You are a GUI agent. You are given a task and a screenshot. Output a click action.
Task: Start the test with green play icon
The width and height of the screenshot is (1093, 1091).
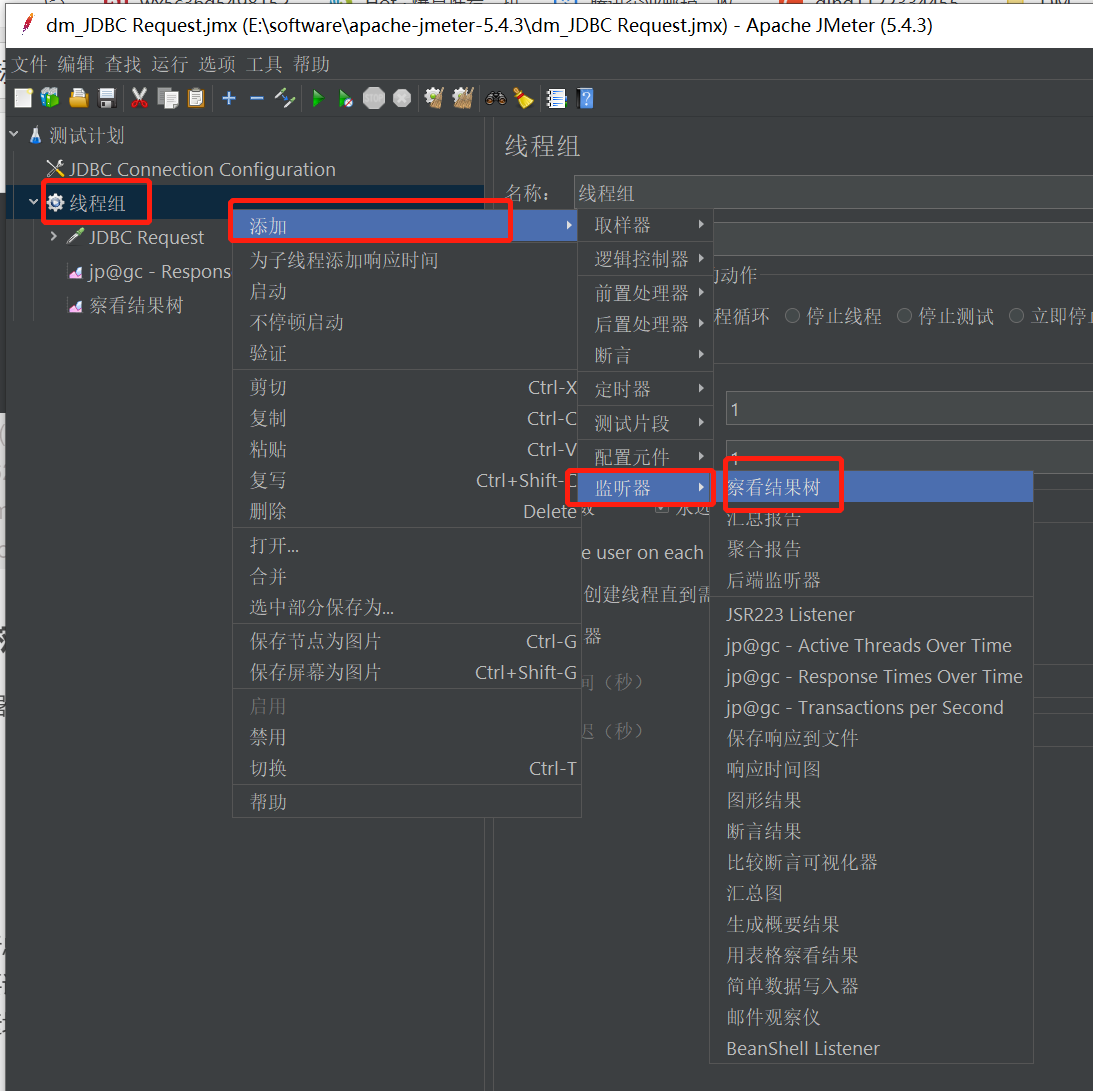pos(318,98)
